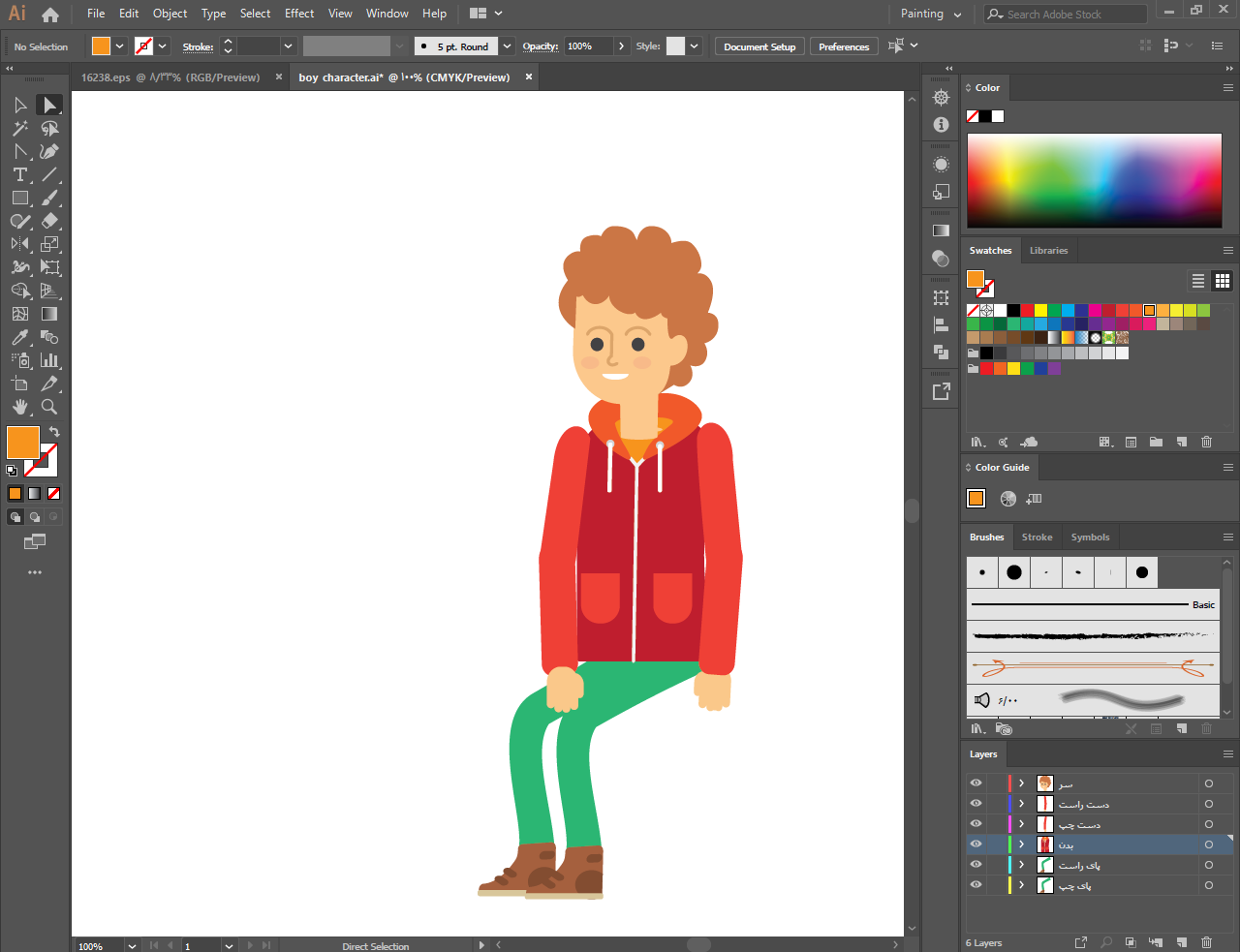1240x952 pixels.
Task: Select the Direct Selection tool
Action: click(49, 105)
